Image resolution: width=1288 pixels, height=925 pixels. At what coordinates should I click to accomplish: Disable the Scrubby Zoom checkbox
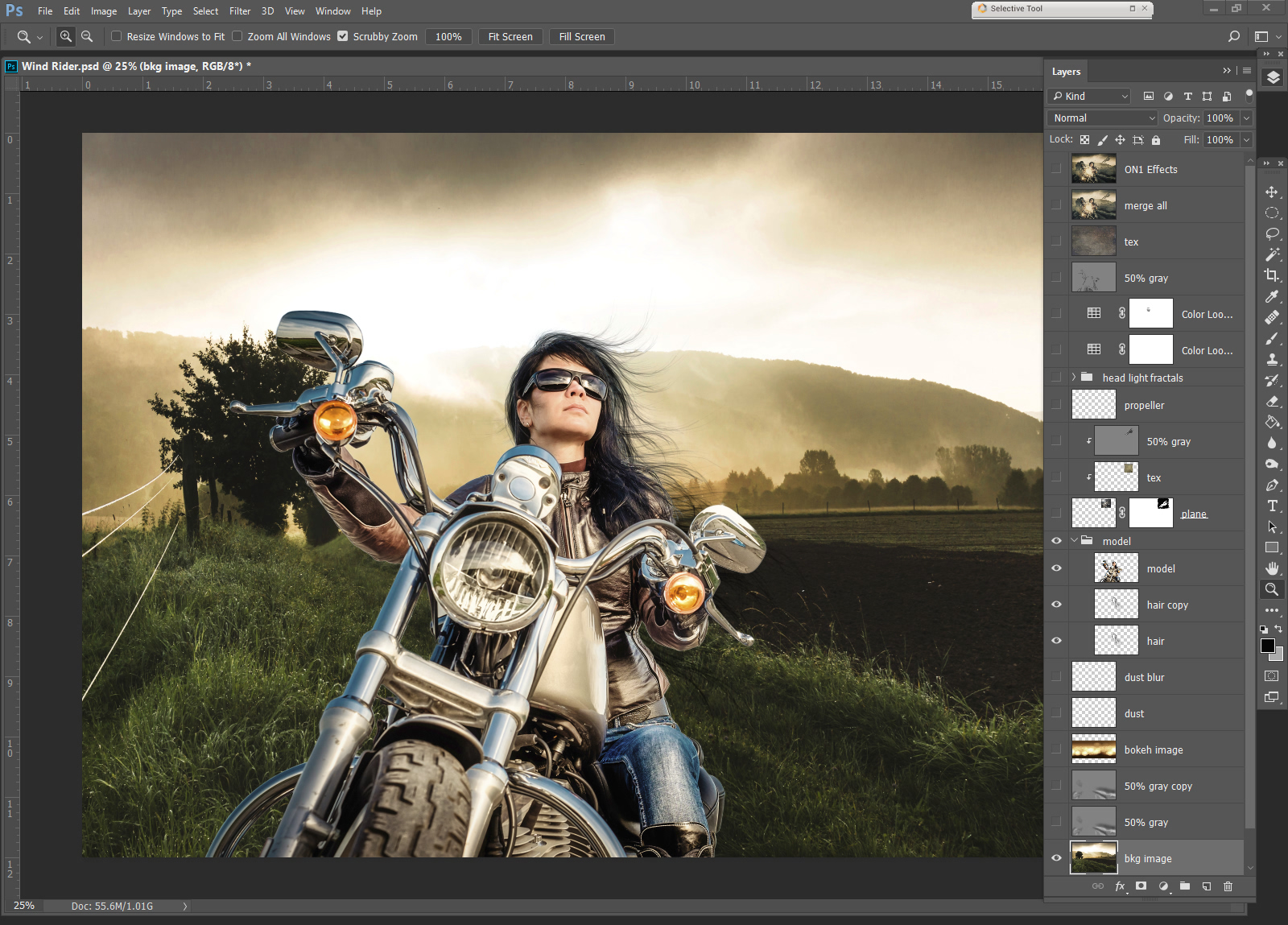click(x=343, y=36)
